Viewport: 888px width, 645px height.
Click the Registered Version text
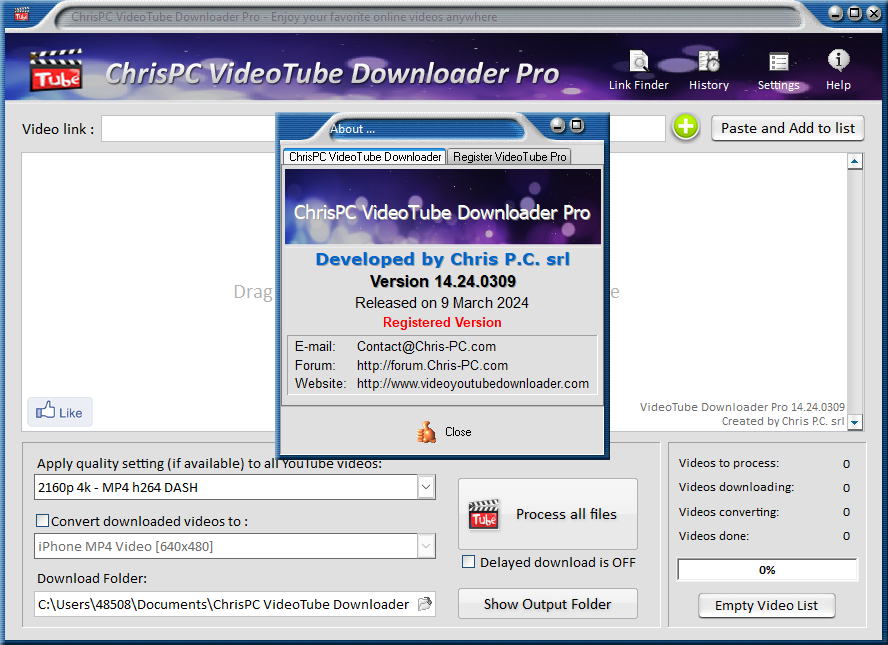[x=442, y=322]
